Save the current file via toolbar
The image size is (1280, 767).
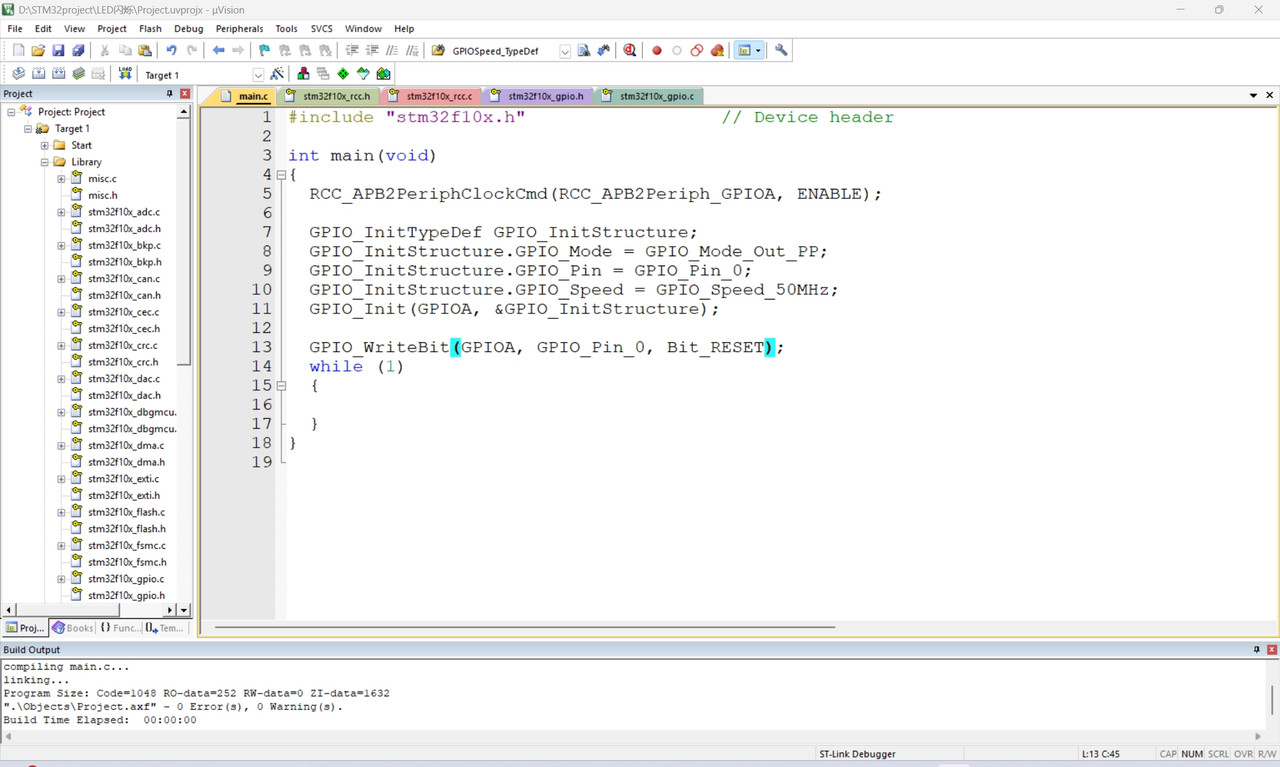pos(58,51)
